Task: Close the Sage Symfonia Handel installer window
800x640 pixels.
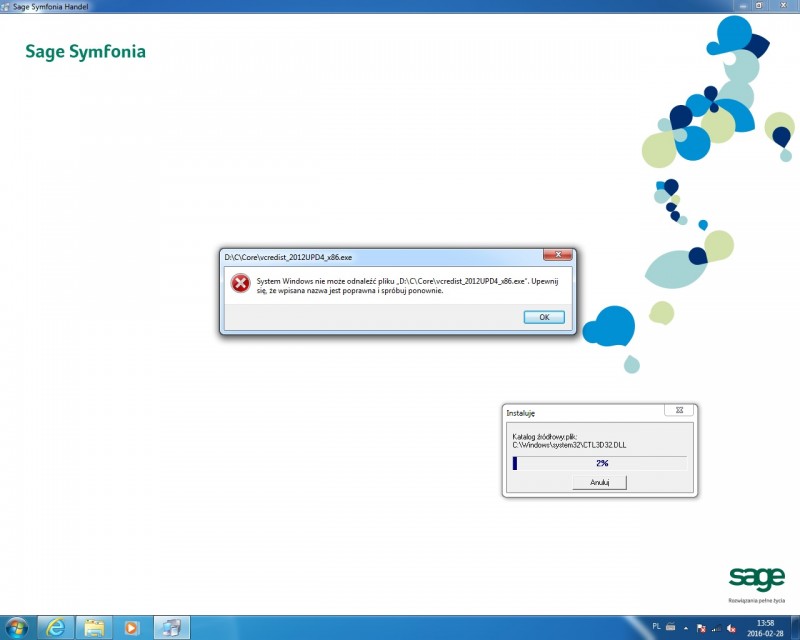Action: tap(784, 6)
